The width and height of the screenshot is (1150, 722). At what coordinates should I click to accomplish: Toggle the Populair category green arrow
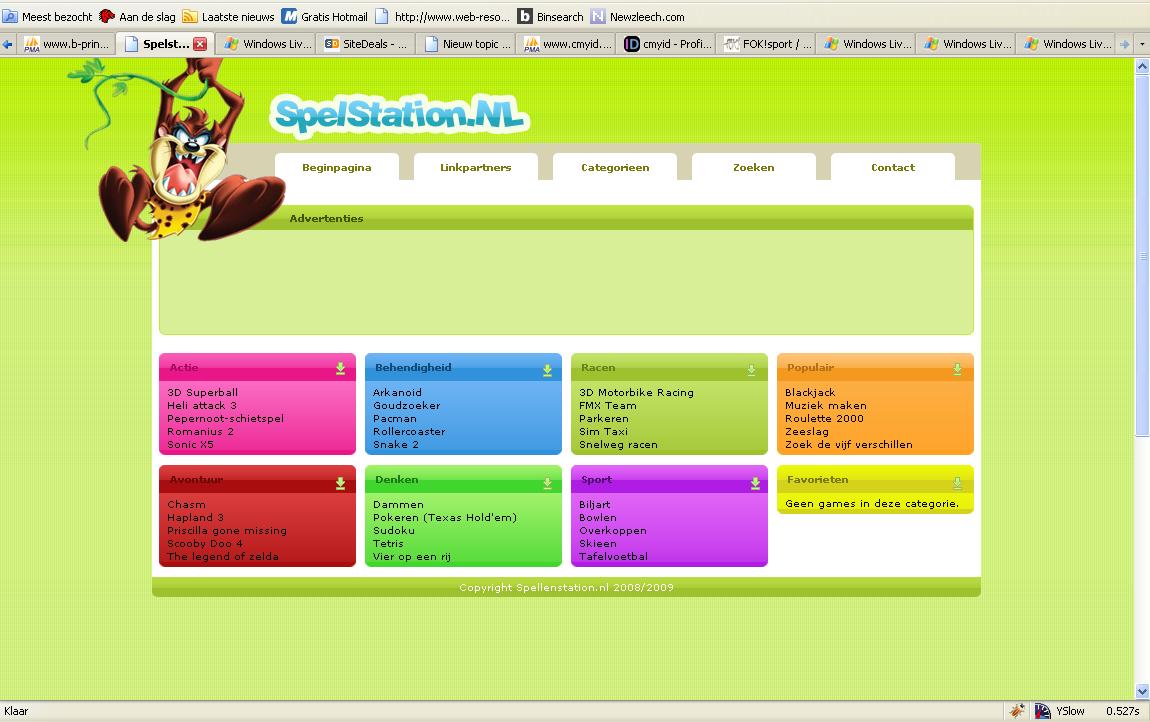coord(957,369)
